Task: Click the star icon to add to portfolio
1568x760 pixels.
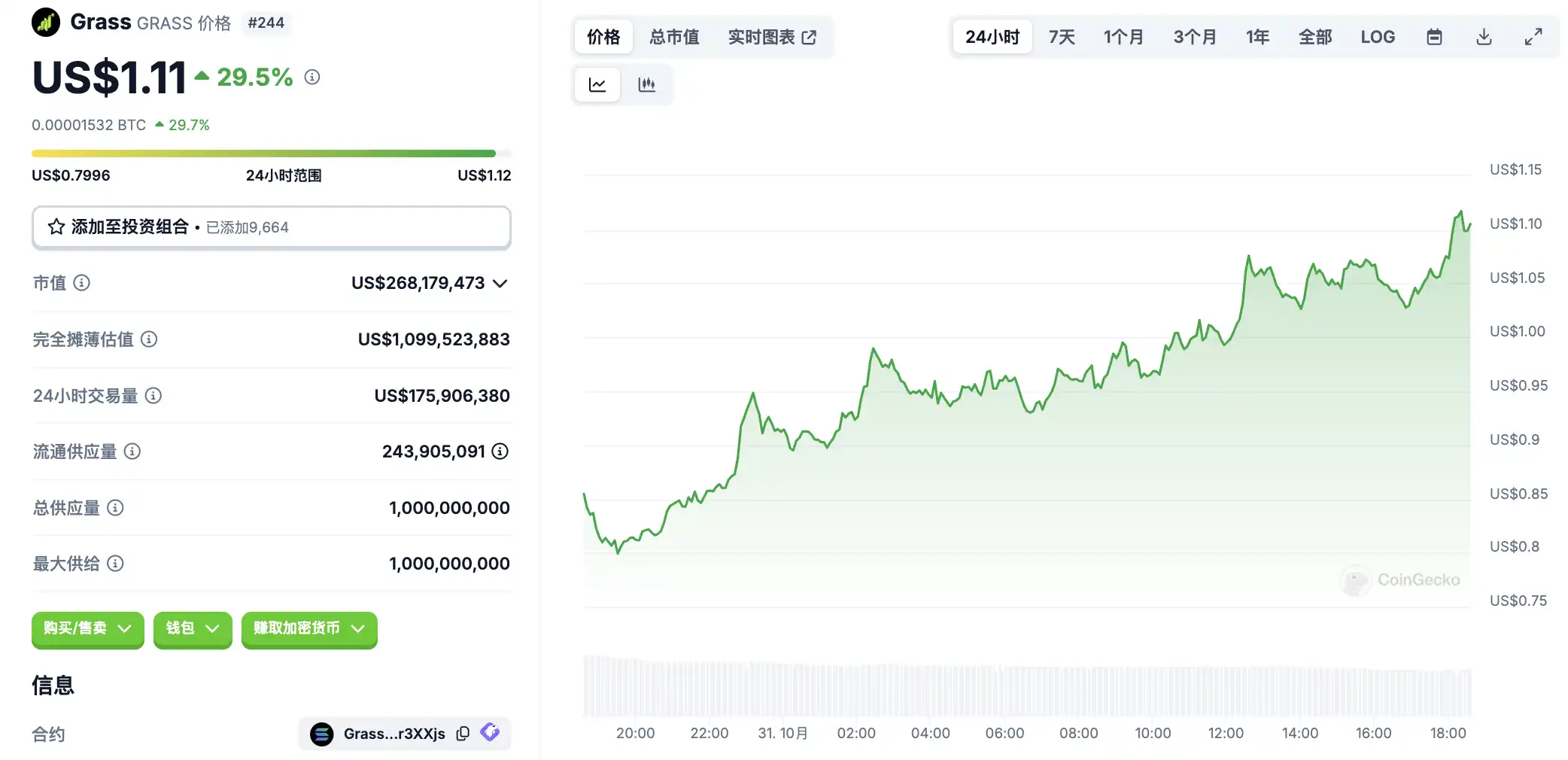Action: point(56,226)
